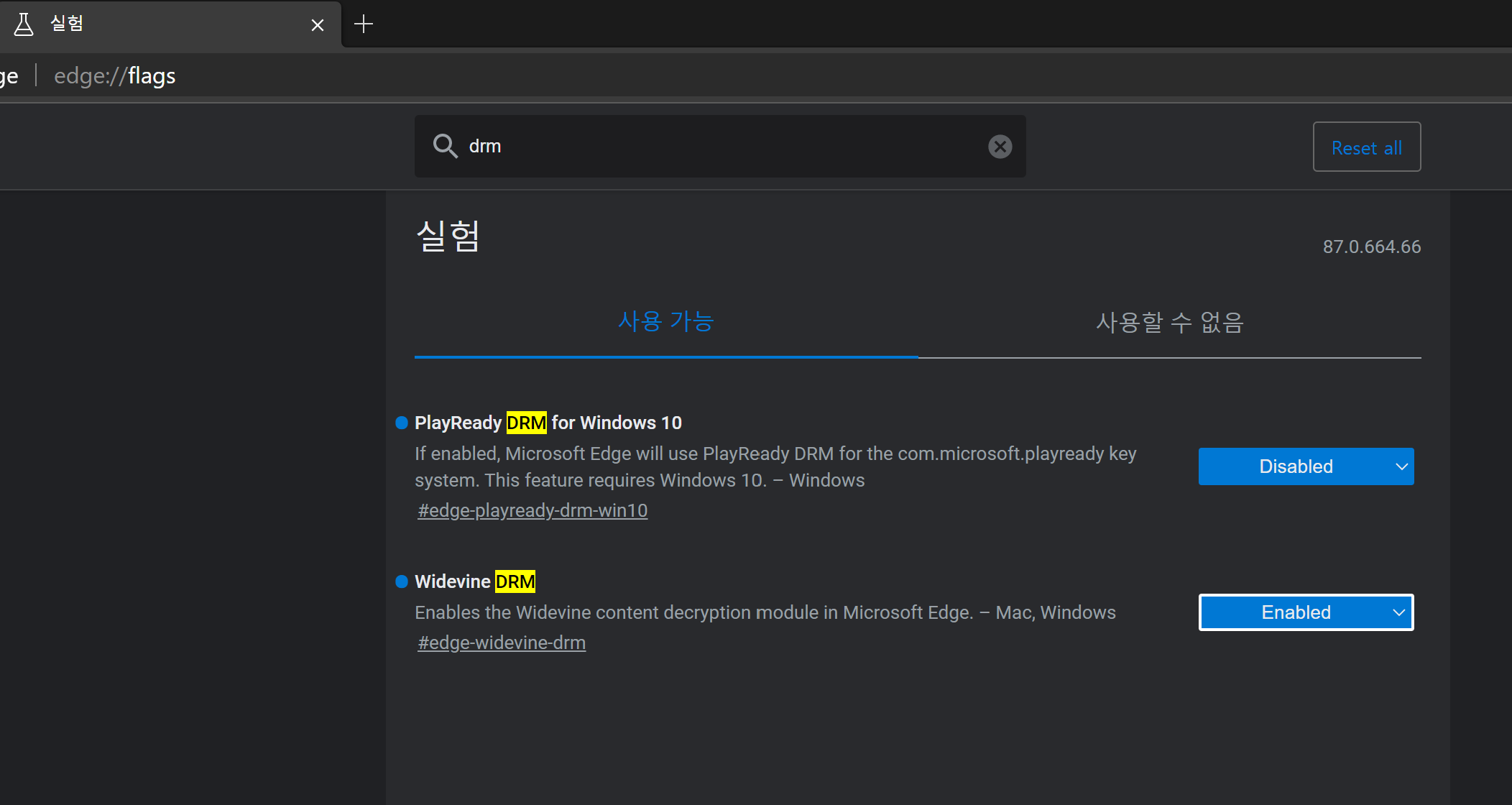Switch to the 사용 가능 tab
Viewport: 1512px width, 805px height.
pyautogui.click(x=665, y=321)
